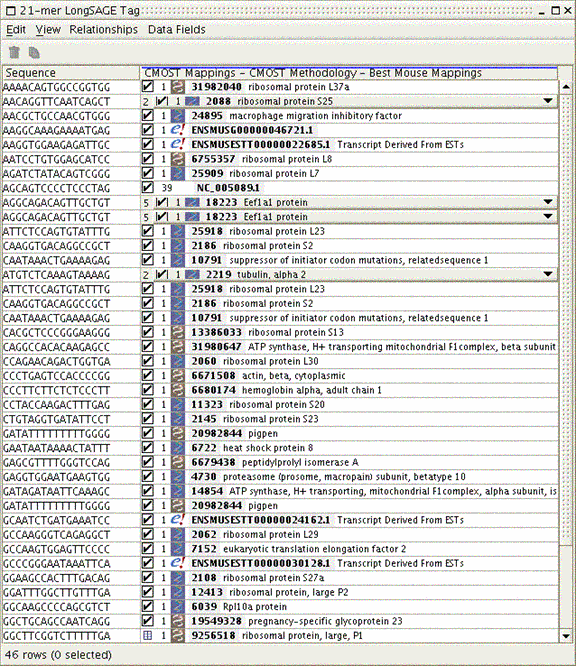The height and width of the screenshot is (666, 576).
Task: Click the brown icon next to 31982040
Action: point(178,87)
